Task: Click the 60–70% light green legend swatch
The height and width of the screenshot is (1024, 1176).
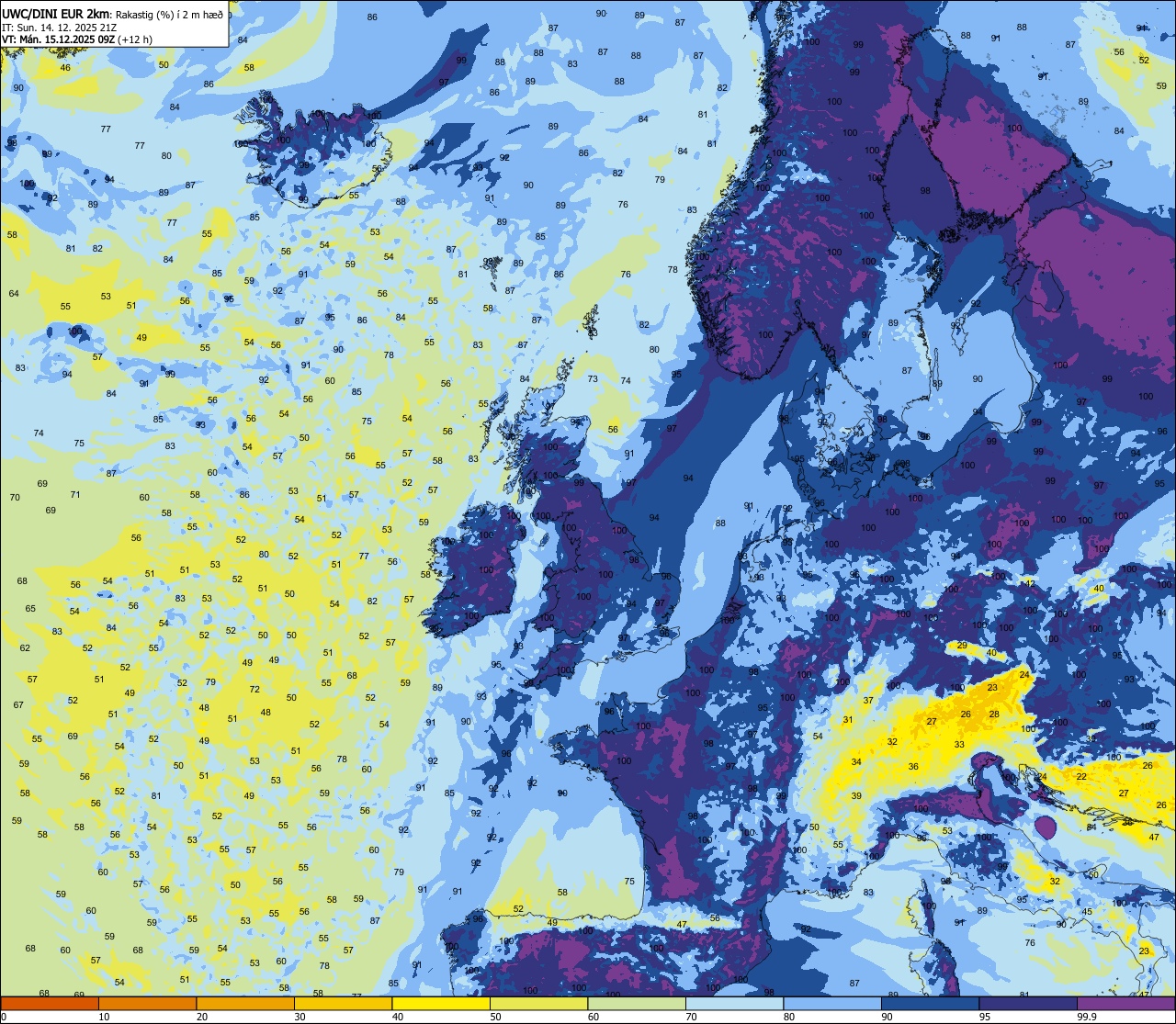Action: [637, 1003]
